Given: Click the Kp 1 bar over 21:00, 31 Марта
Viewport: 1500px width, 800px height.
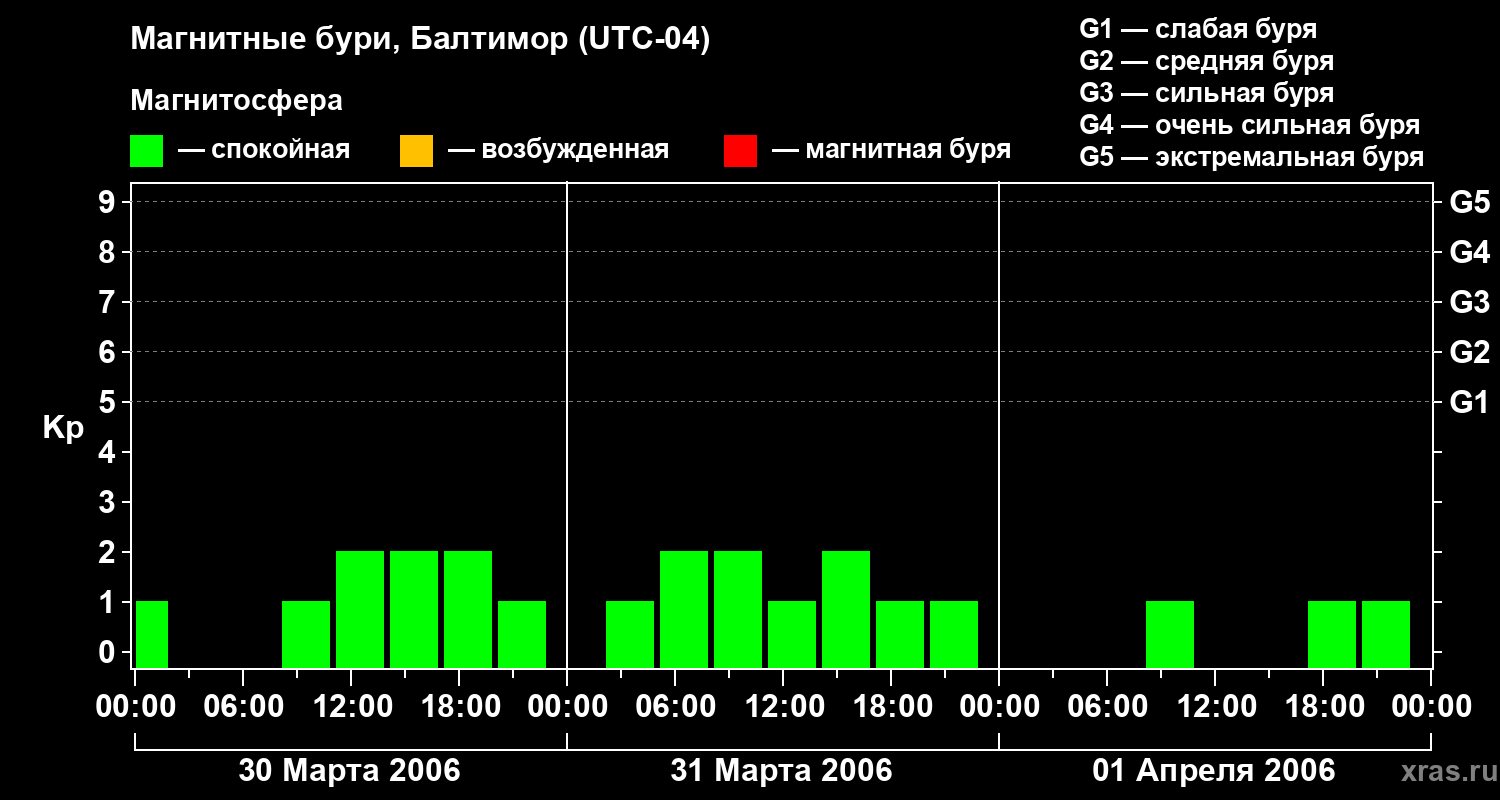Looking at the screenshot, I should coord(954,634).
